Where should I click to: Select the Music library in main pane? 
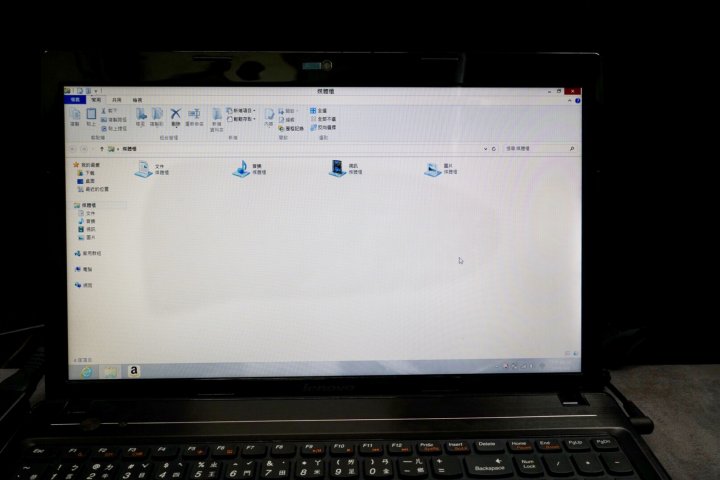(249, 169)
